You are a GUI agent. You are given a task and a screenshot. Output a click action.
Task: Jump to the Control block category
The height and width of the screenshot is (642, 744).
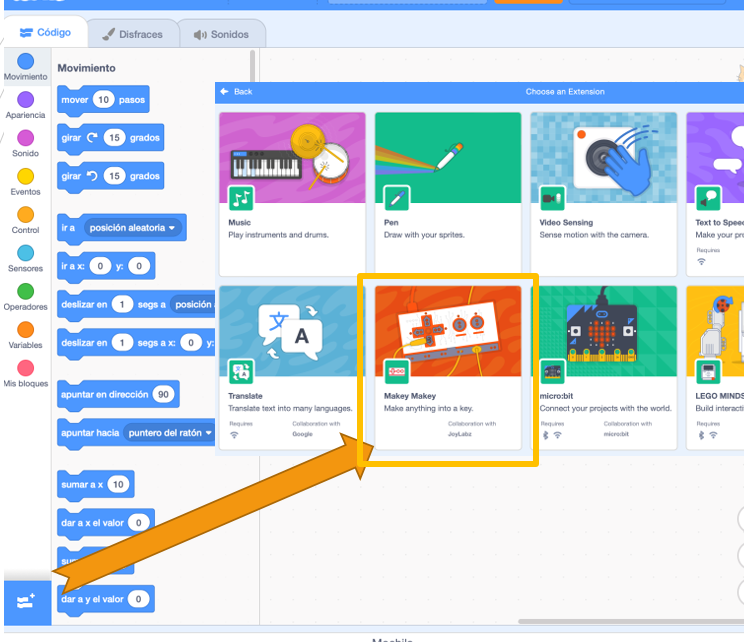pyautogui.click(x=26, y=220)
